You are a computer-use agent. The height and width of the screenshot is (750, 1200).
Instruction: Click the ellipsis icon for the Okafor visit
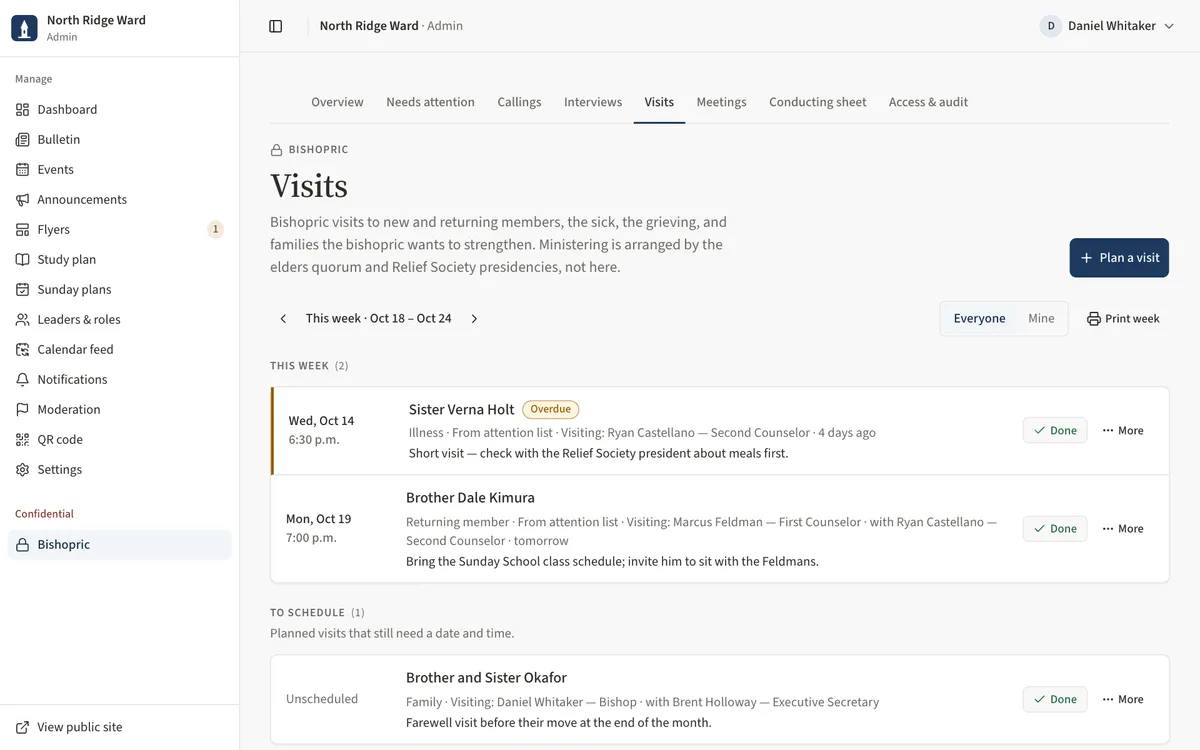point(1108,700)
